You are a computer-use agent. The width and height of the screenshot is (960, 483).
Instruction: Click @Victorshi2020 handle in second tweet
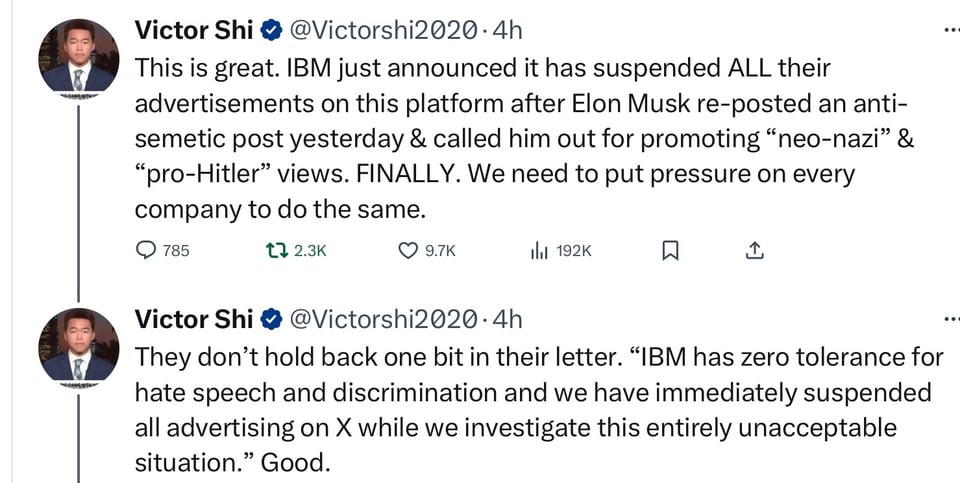click(x=382, y=320)
